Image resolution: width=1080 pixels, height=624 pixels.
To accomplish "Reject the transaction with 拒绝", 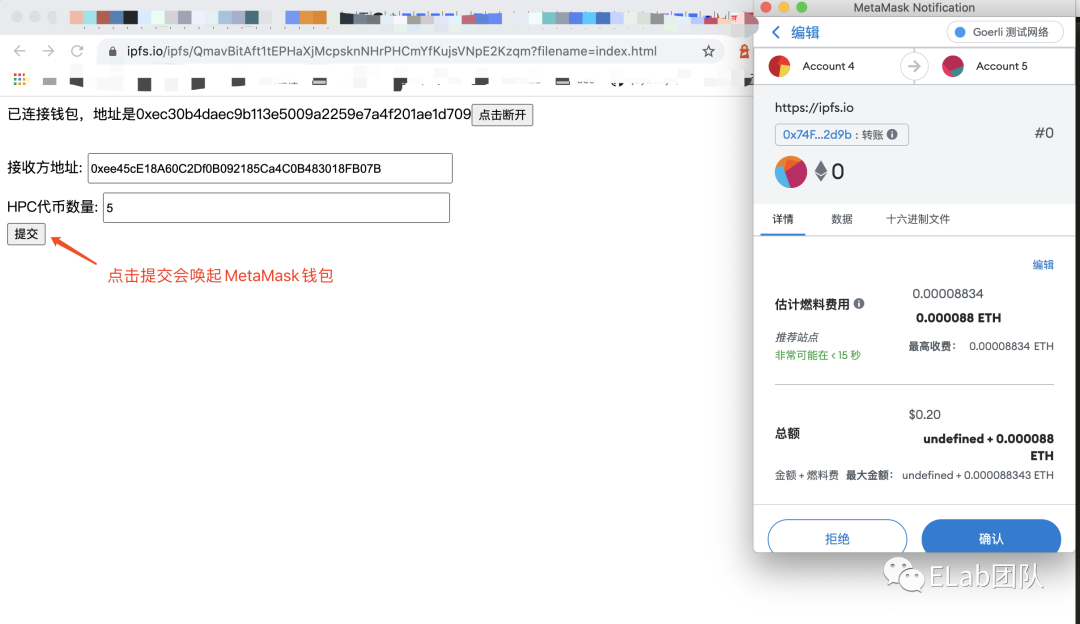I will [838, 537].
